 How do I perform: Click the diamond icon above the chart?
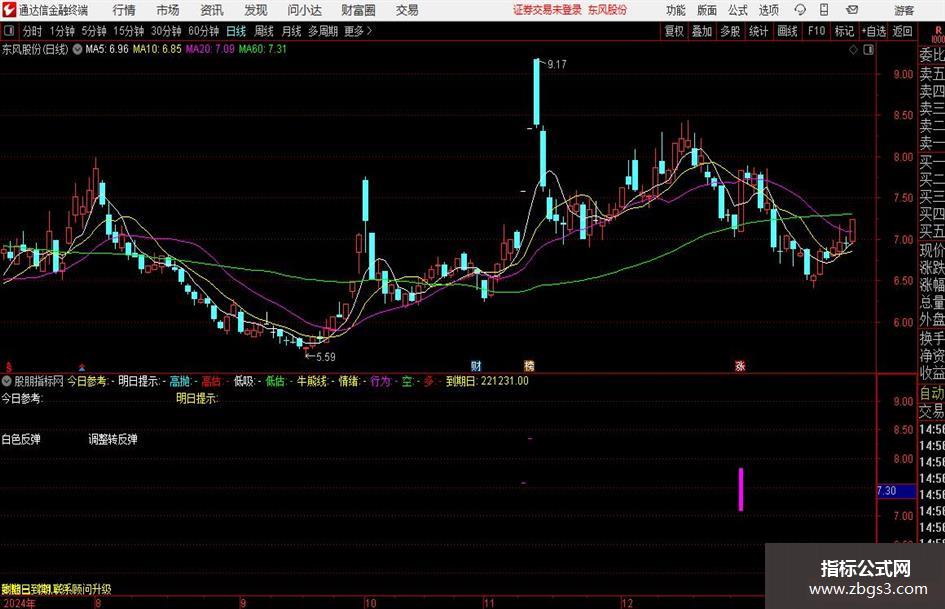[x=853, y=50]
